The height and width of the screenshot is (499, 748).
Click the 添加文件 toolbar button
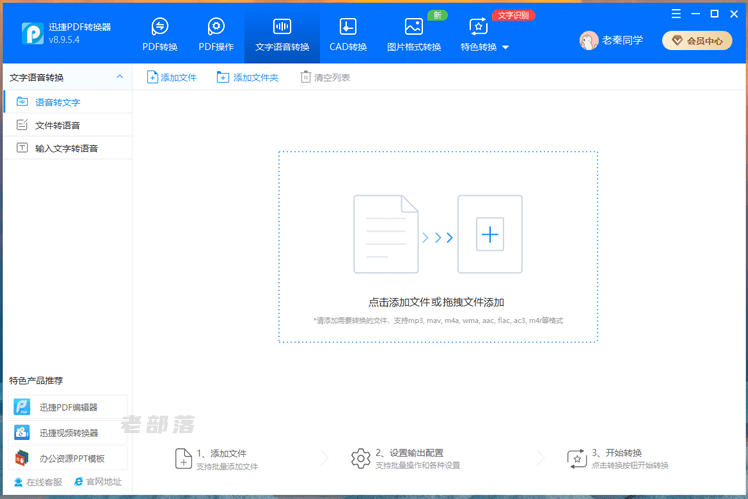(171, 77)
